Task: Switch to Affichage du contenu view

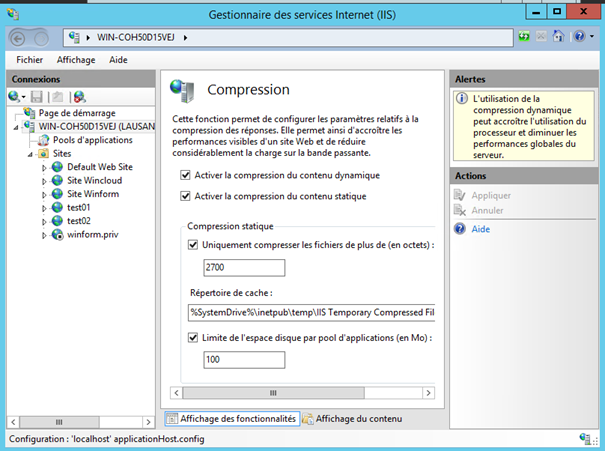Action: 349,418
